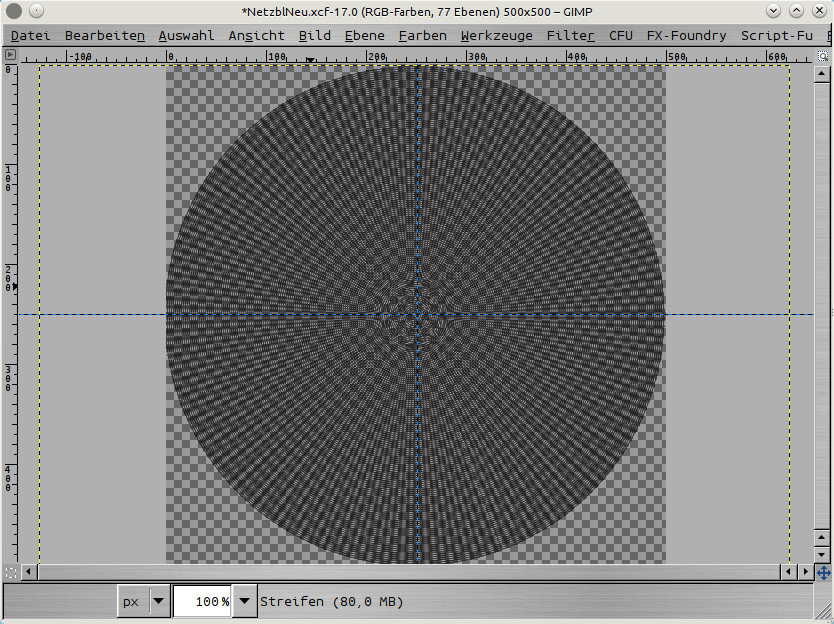Toggle the Quick Mask button
Image resolution: width=834 pixels, height=624 pixels.
[x=10, y=572]
